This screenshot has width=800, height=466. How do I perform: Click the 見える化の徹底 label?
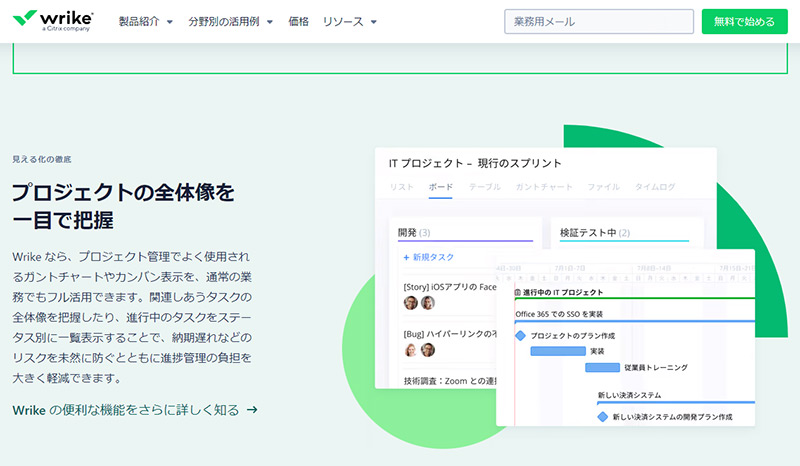tap(42, 159)
